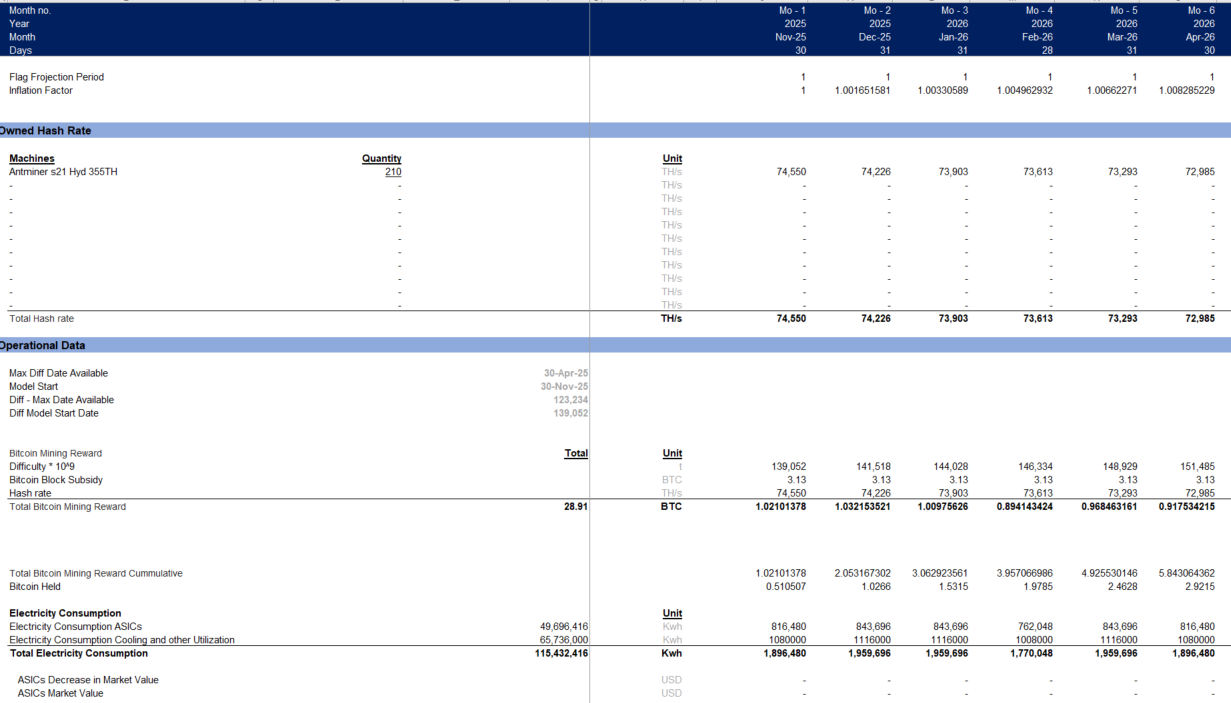Select the Bitcoin Block Subsidy row label
The height and width of the screenshot is (703, 1231).
click(48, 480)
